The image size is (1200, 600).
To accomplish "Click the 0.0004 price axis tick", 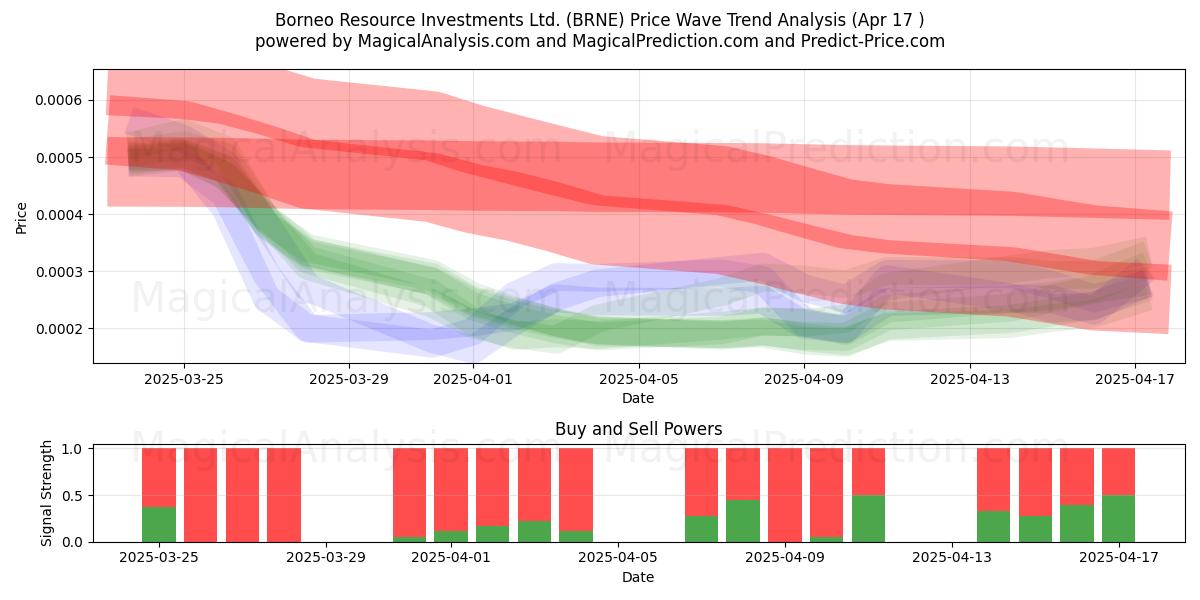I will pyautogui.click(x=60, y=214).
